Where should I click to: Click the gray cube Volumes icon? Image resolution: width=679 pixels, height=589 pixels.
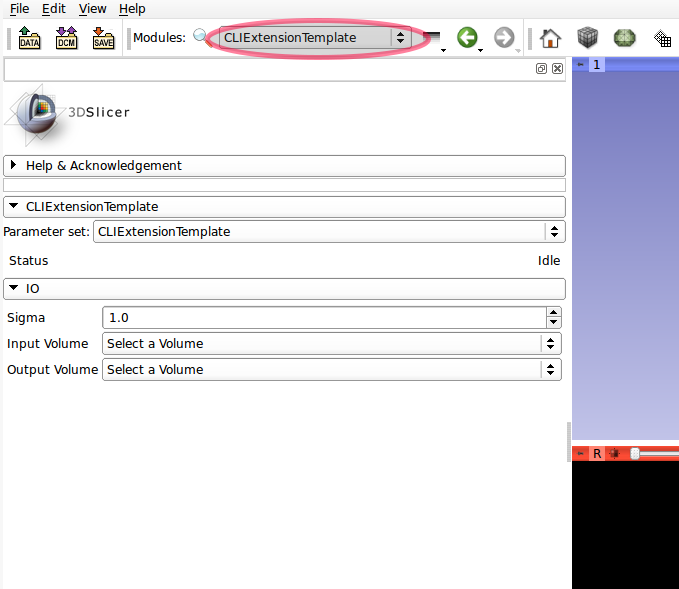tap(587, 38)
